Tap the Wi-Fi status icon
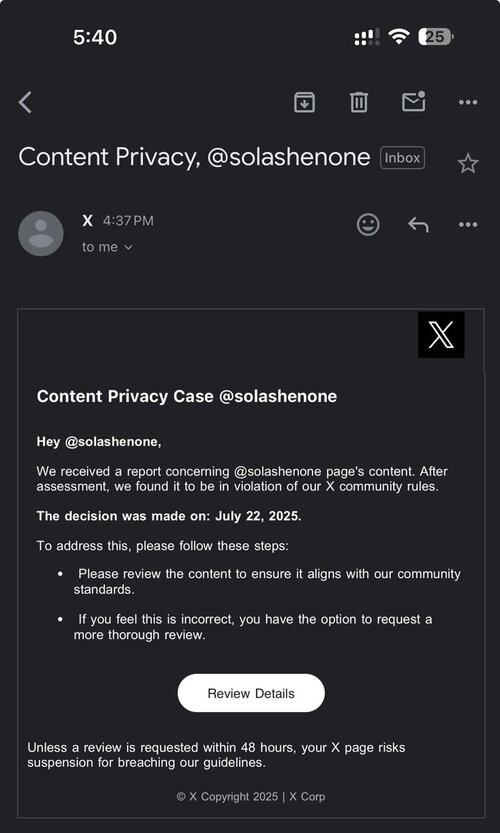This screenshot has width=500, height=833. coord(399,37)
